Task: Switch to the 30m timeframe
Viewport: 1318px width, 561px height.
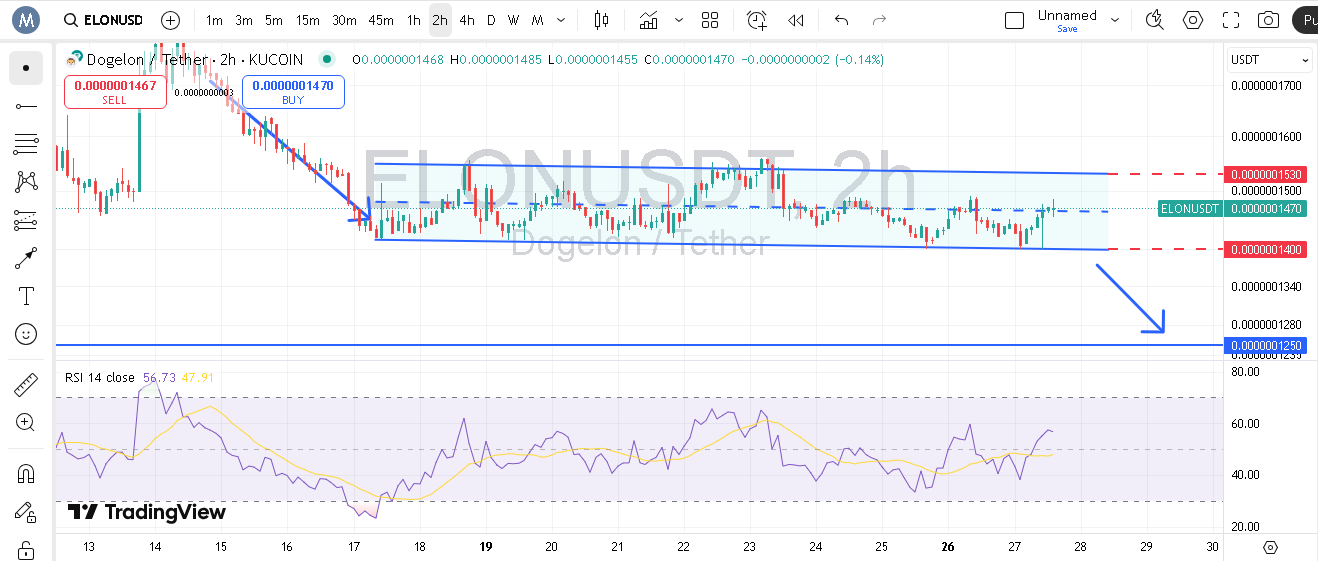Action: (344, 20)
